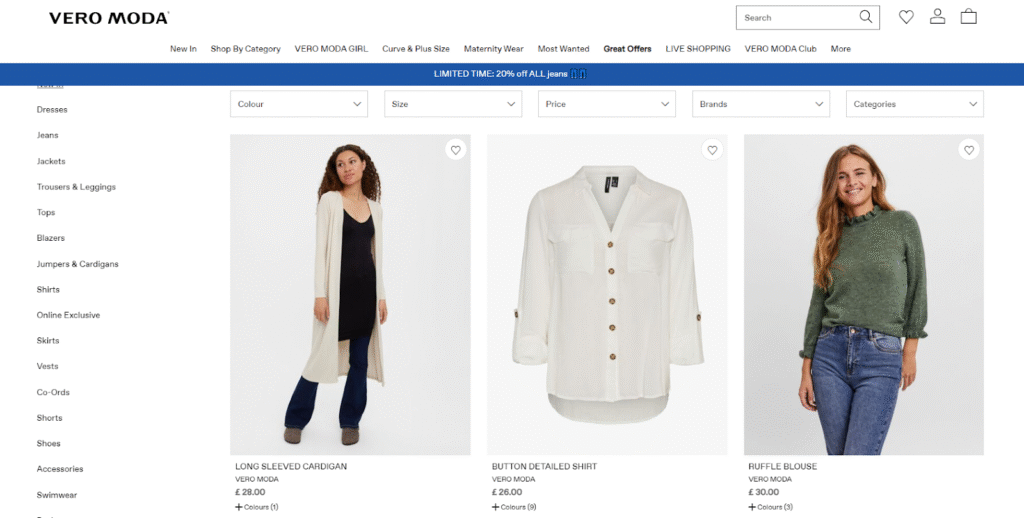Expand colours for Long Sleeved Cardigan

[x=257, y=507]
